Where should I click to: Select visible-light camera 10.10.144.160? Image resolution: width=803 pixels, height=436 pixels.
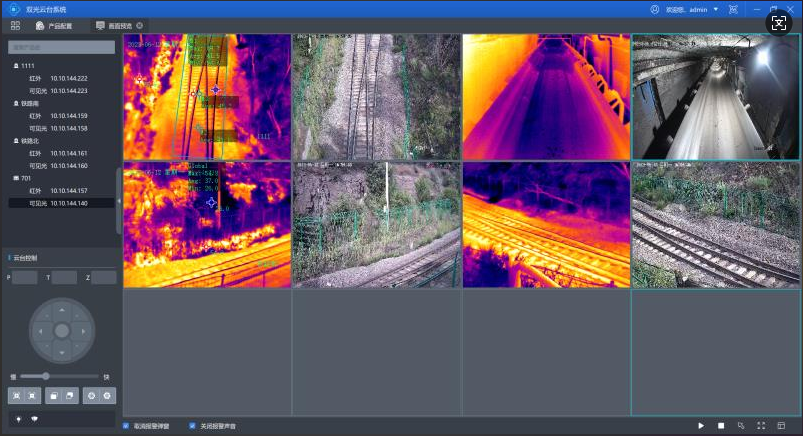click(x=58, y=165)
